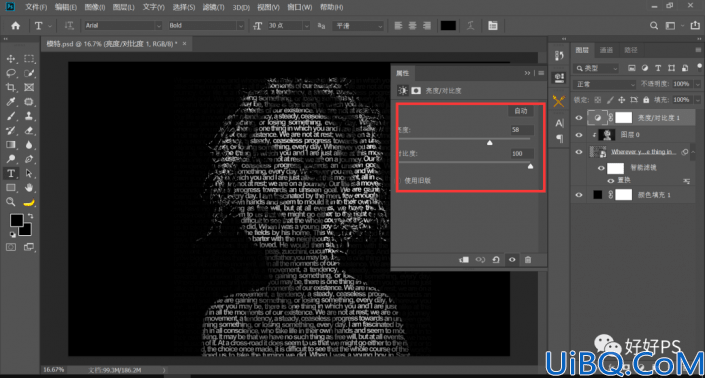705x378 pixels.
Task: Select the Eraser tool
Action: pos(29,131)
